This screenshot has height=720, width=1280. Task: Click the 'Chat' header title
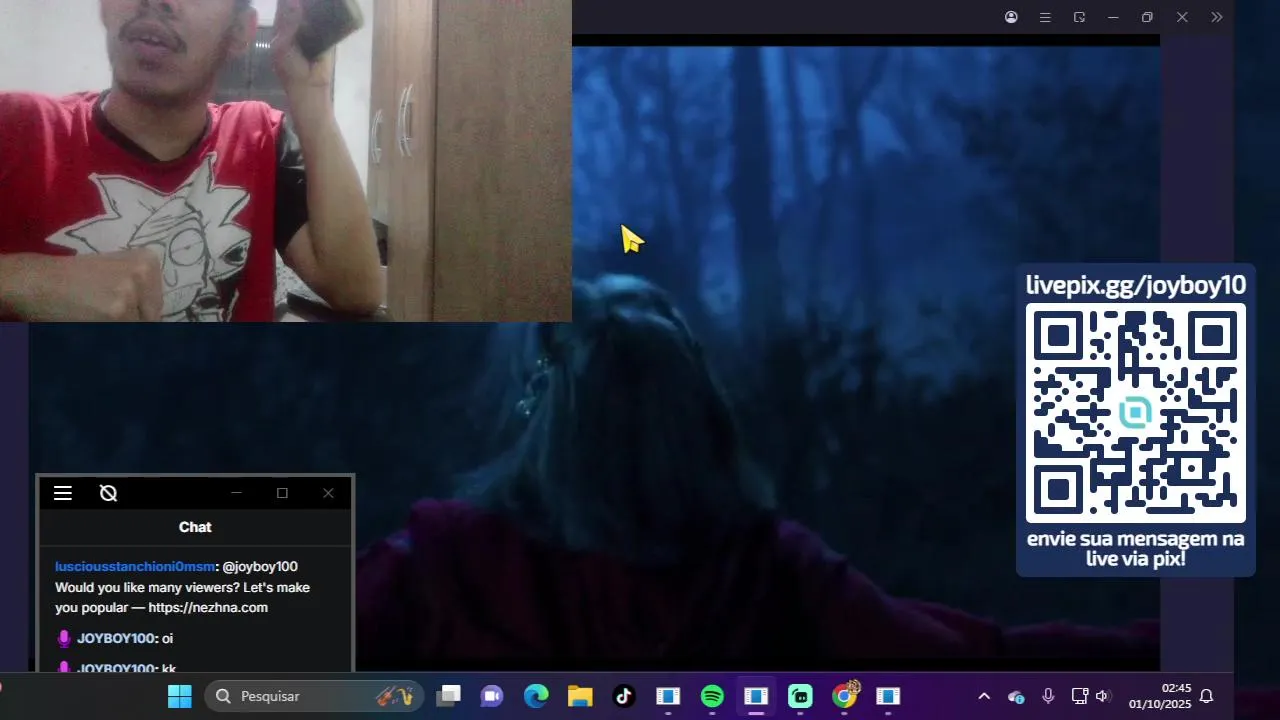(195, 527)
